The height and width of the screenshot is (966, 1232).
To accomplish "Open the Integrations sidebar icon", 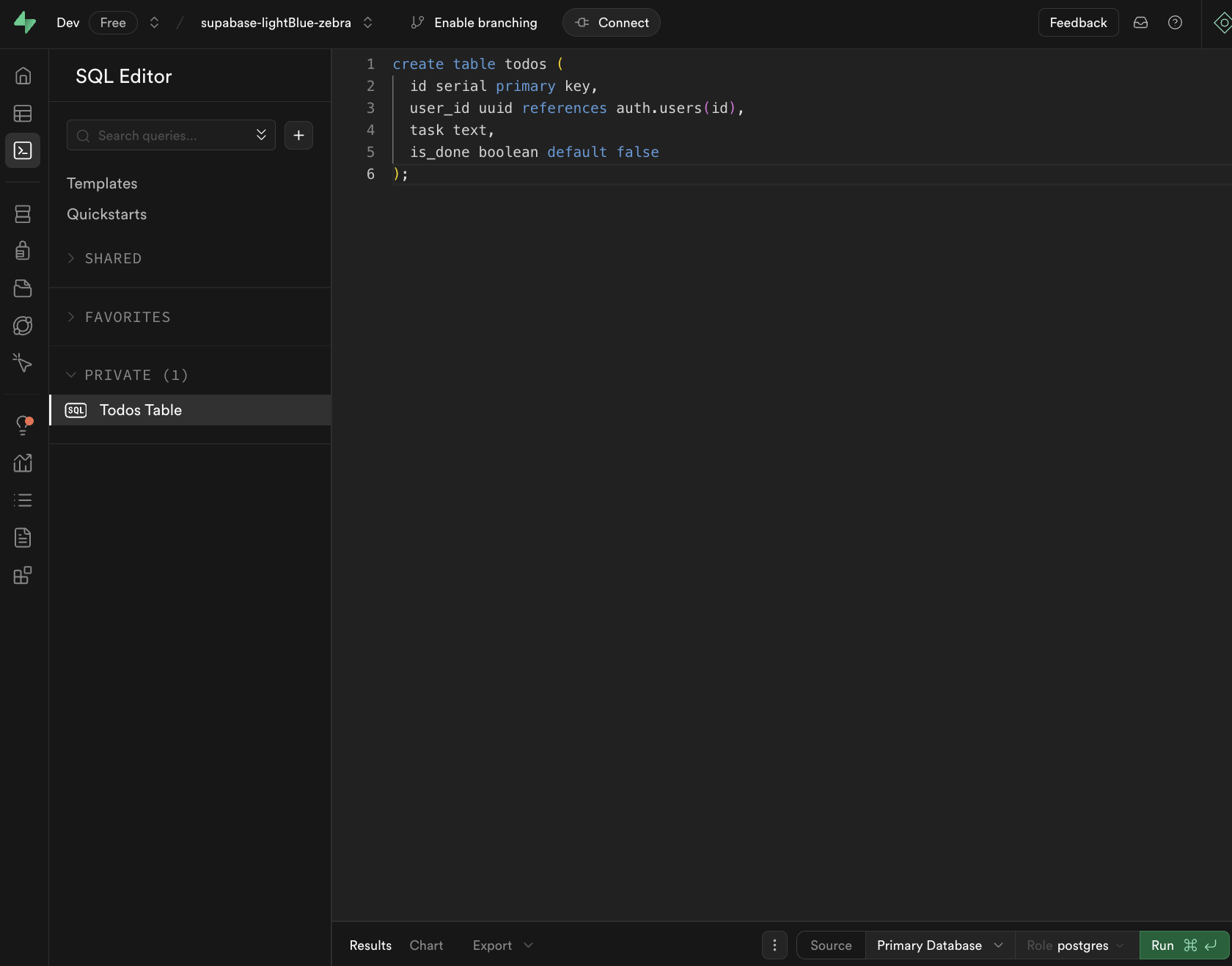I will pyautogui.click(x=23, y=575).
